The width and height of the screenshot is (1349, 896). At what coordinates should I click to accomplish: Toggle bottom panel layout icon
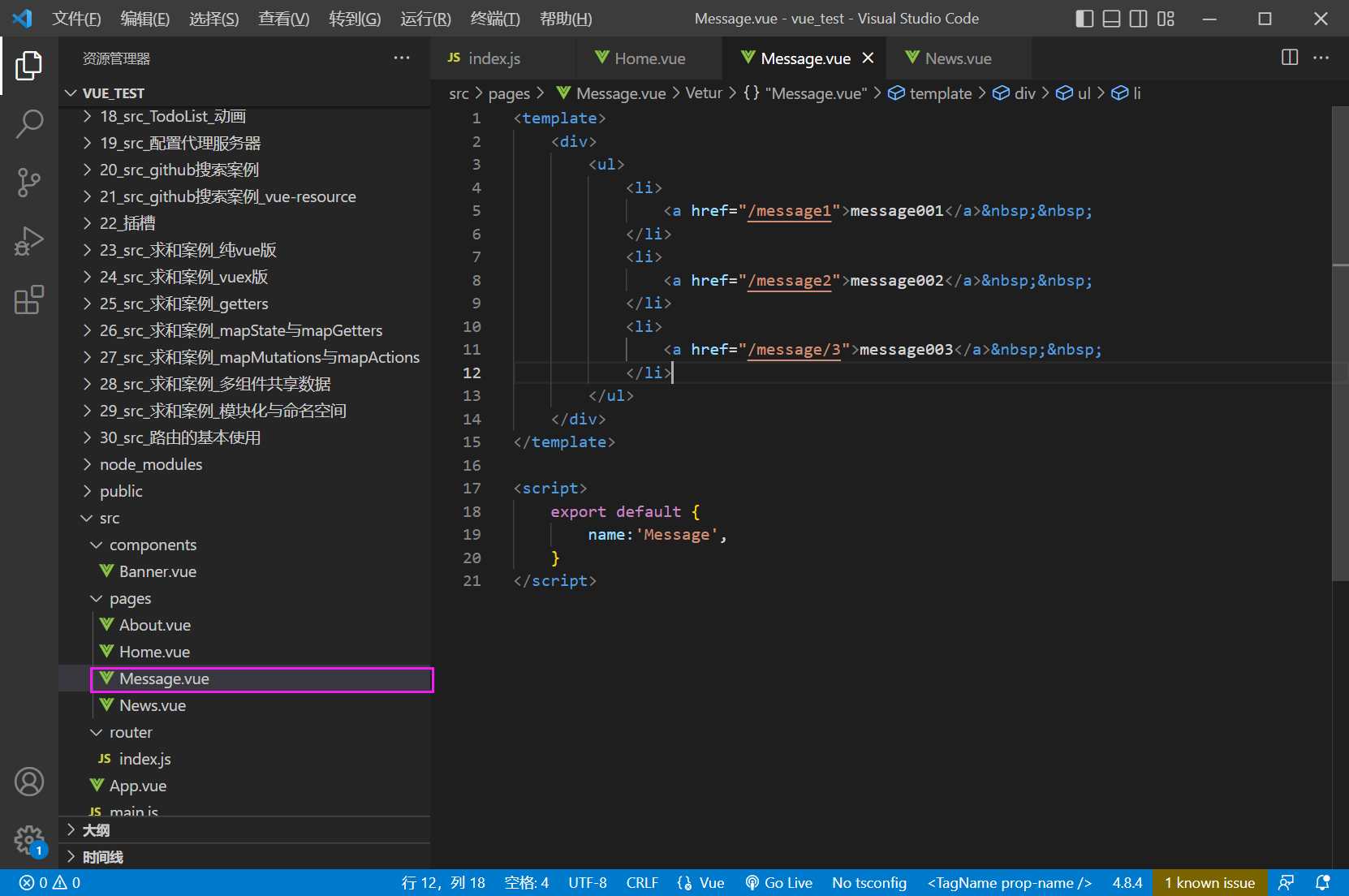1112,19
